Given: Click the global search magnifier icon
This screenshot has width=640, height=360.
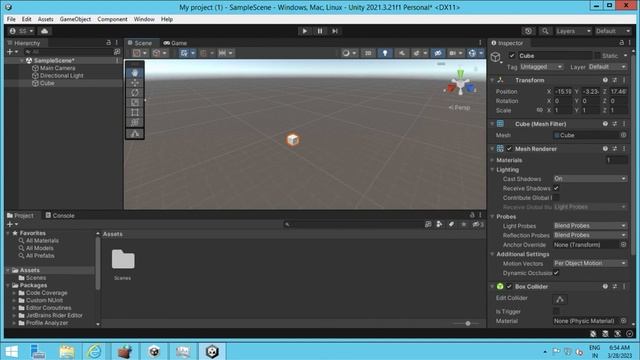Looking at the screenshot, I should coord(545,31).
